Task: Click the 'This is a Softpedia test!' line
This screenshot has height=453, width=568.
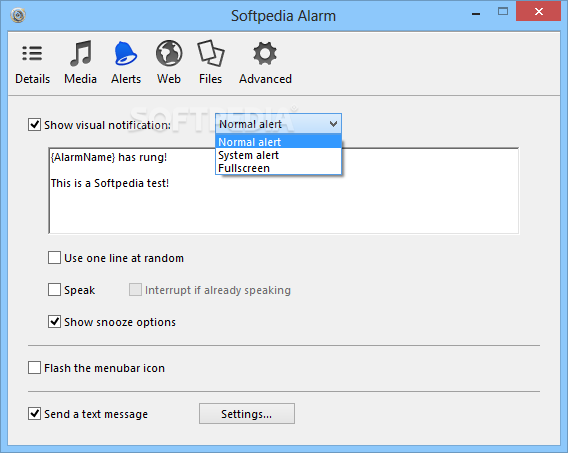Action: [x=110, y=183]
